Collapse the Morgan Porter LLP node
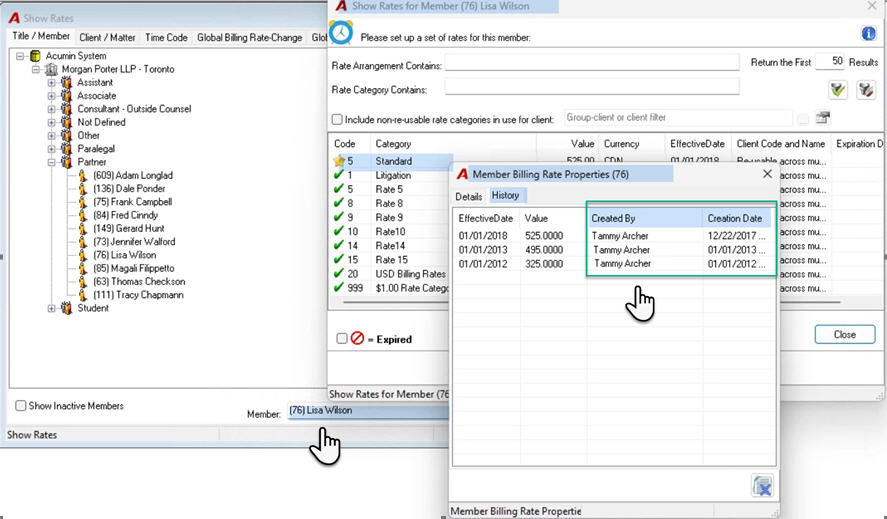This screenshot has width=887, height=519. tap(36, 69)
